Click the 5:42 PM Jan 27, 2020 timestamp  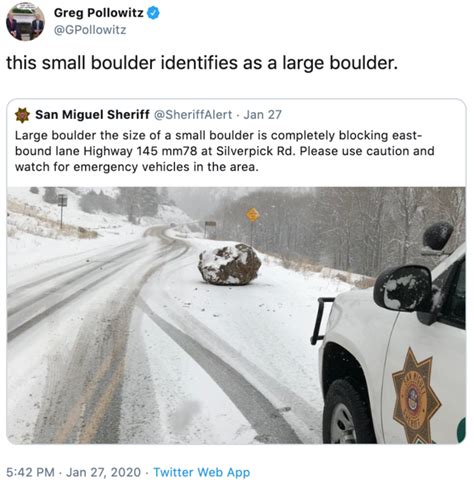coord(73,472)
